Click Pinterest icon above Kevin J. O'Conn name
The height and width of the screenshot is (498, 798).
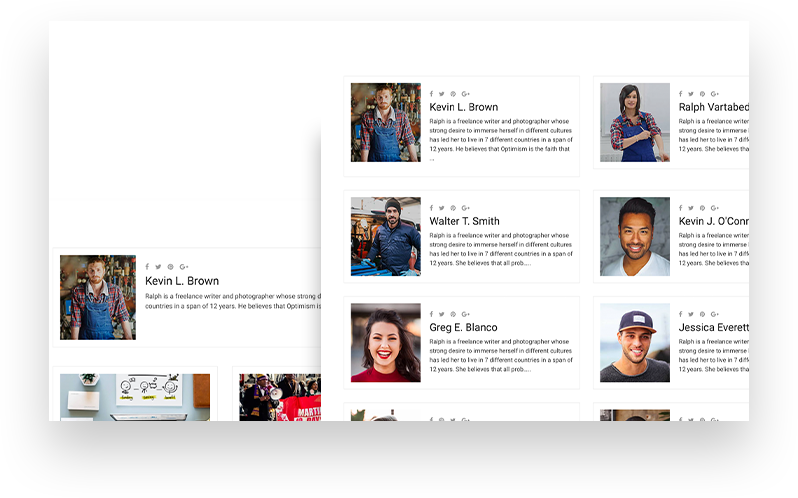click(x=702, y=208)
